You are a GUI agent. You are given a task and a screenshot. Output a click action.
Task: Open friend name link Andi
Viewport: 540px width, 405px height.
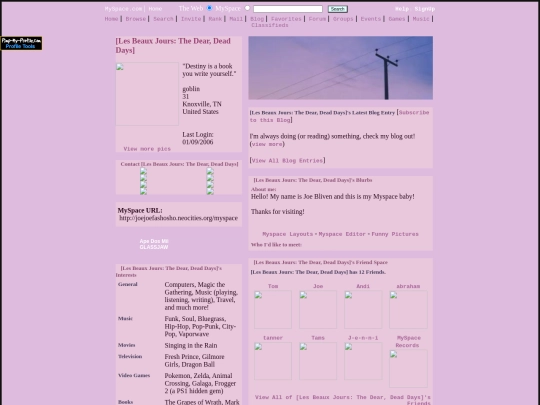363,286
